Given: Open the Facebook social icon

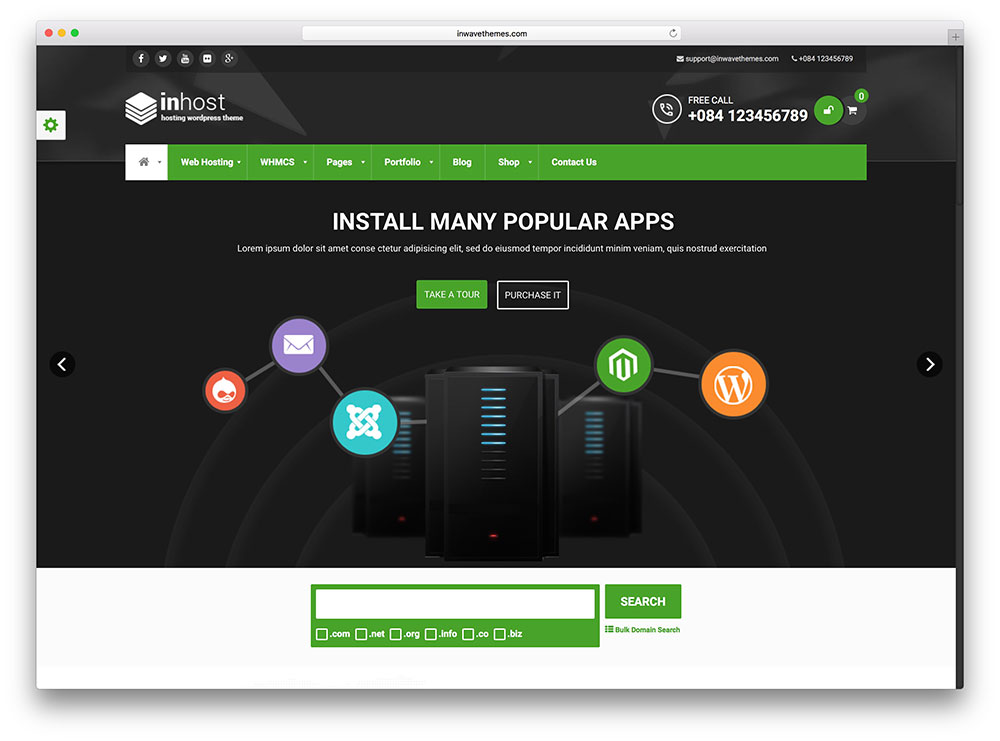Looking at the screenshot, I should click(x=141, y=59).
